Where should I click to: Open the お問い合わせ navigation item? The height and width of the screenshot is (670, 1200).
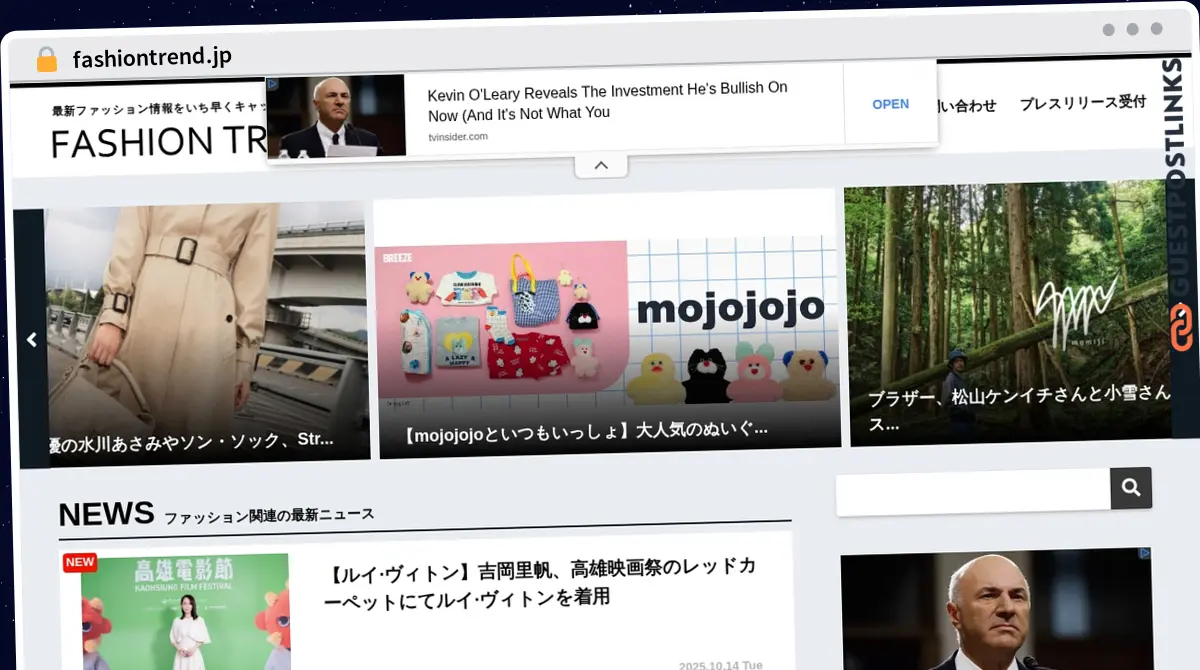tap(965, 105)
